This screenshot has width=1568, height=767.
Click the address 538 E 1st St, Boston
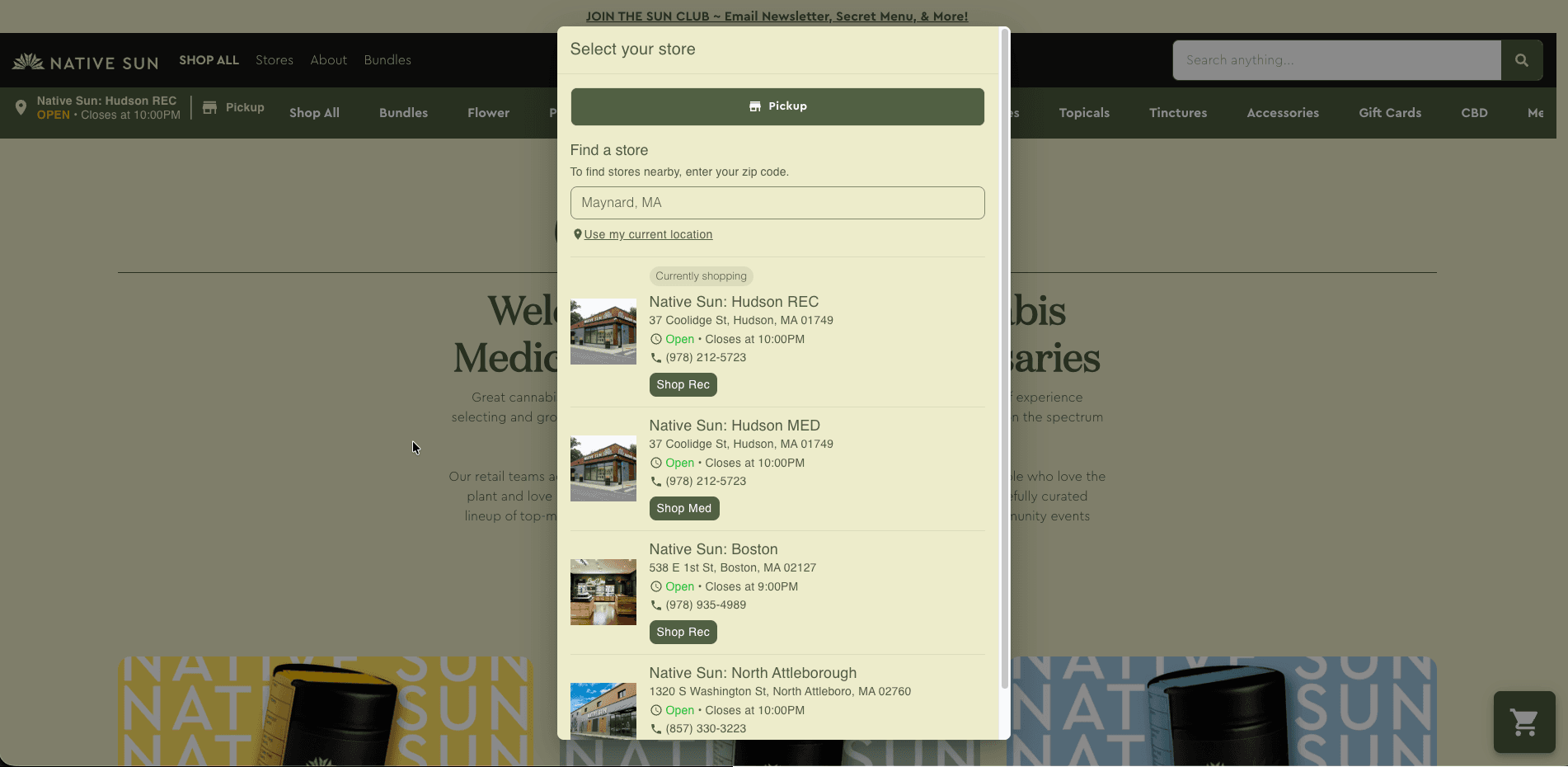[x=732, y=568]
